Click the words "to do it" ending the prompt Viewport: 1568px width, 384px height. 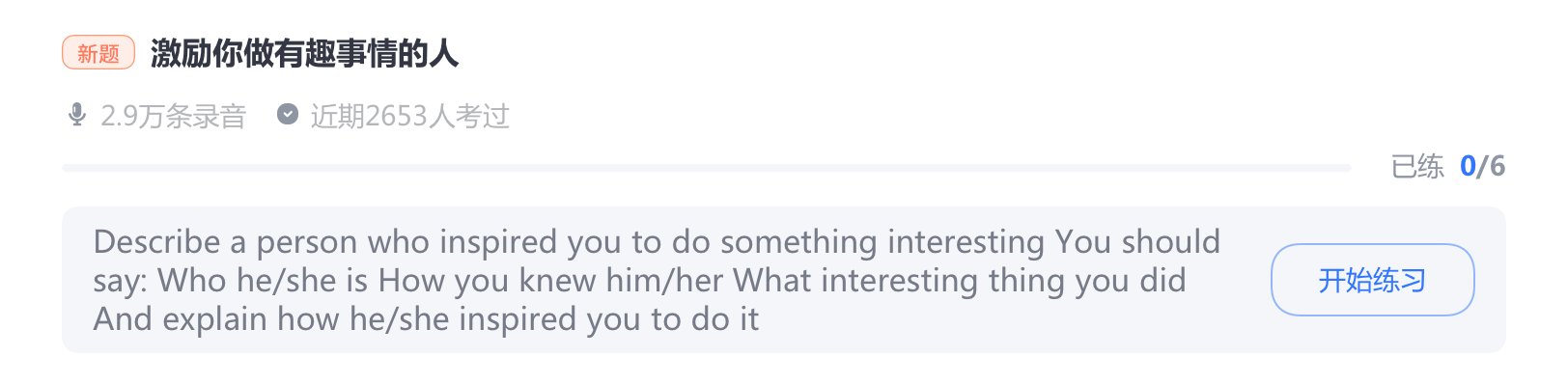(x=705, y=319)
